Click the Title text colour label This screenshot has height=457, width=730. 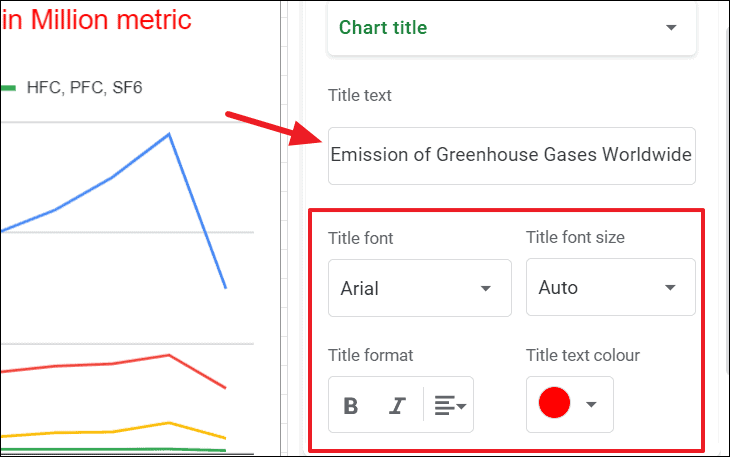(582, 355)
